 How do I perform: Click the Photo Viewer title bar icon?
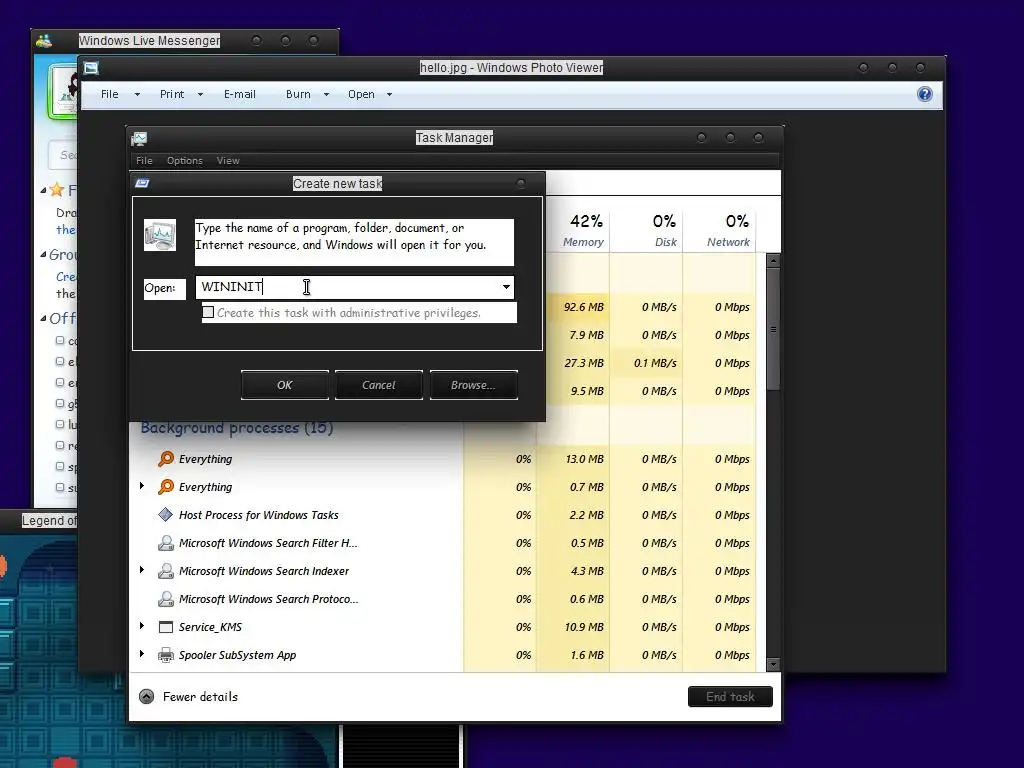91,68
